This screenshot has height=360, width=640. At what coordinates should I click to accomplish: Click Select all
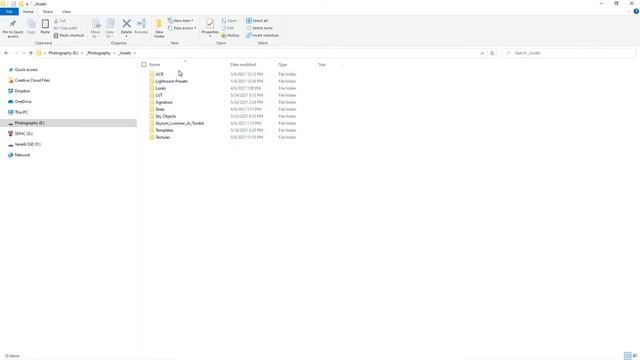257,20
